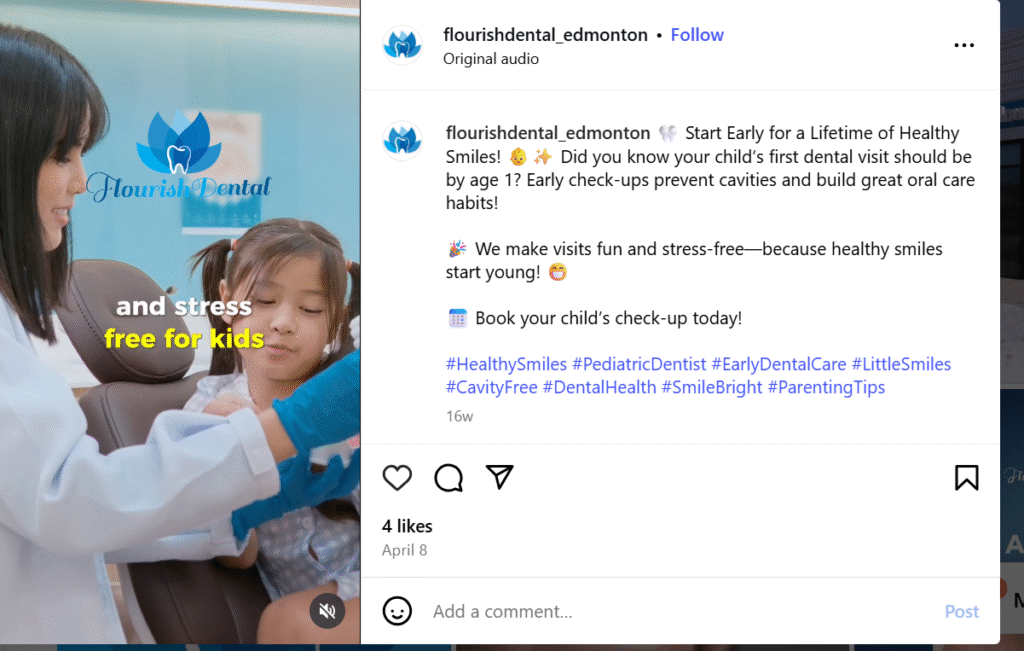Click Original audio link
Screen dimensions: 1024x651
(491, 59)
